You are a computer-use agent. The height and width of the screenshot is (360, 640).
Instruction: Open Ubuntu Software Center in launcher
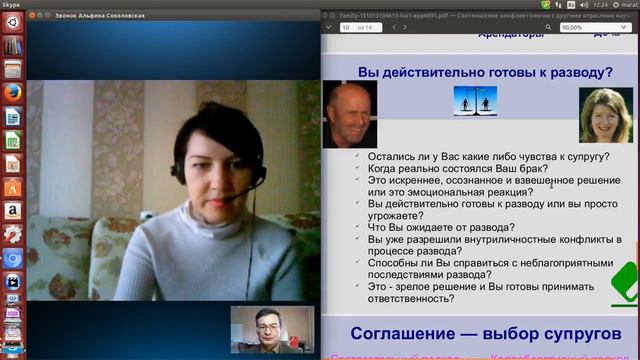[13, 188]
